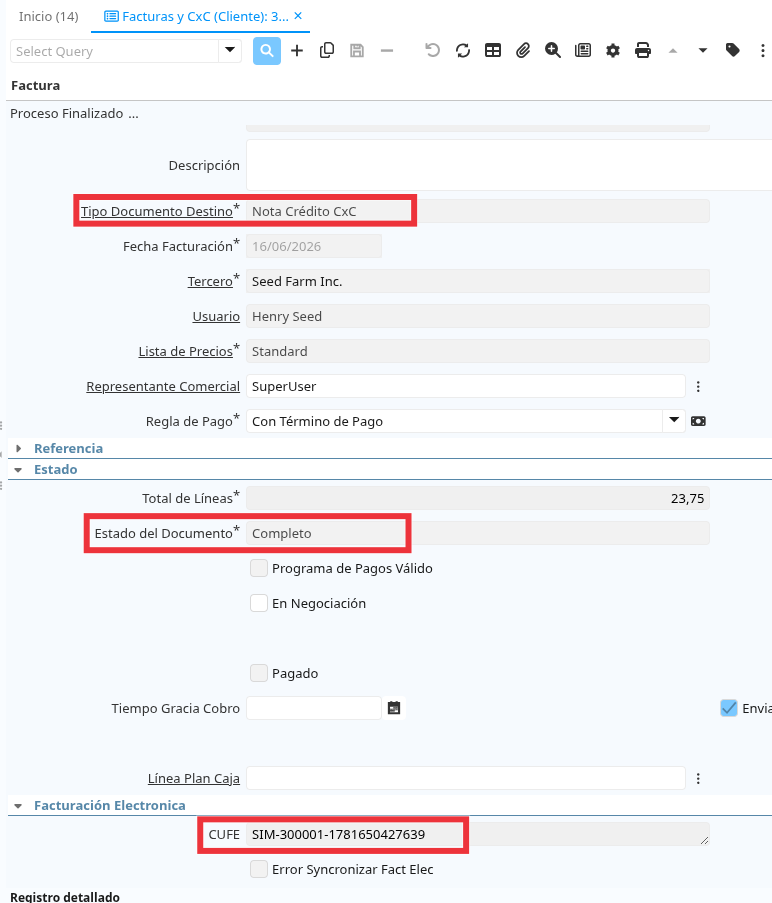Toggle Error Syncronizar Fact Elec checkbox
Viewport: 772px width, 903px height.
click(x=258, y=869)
